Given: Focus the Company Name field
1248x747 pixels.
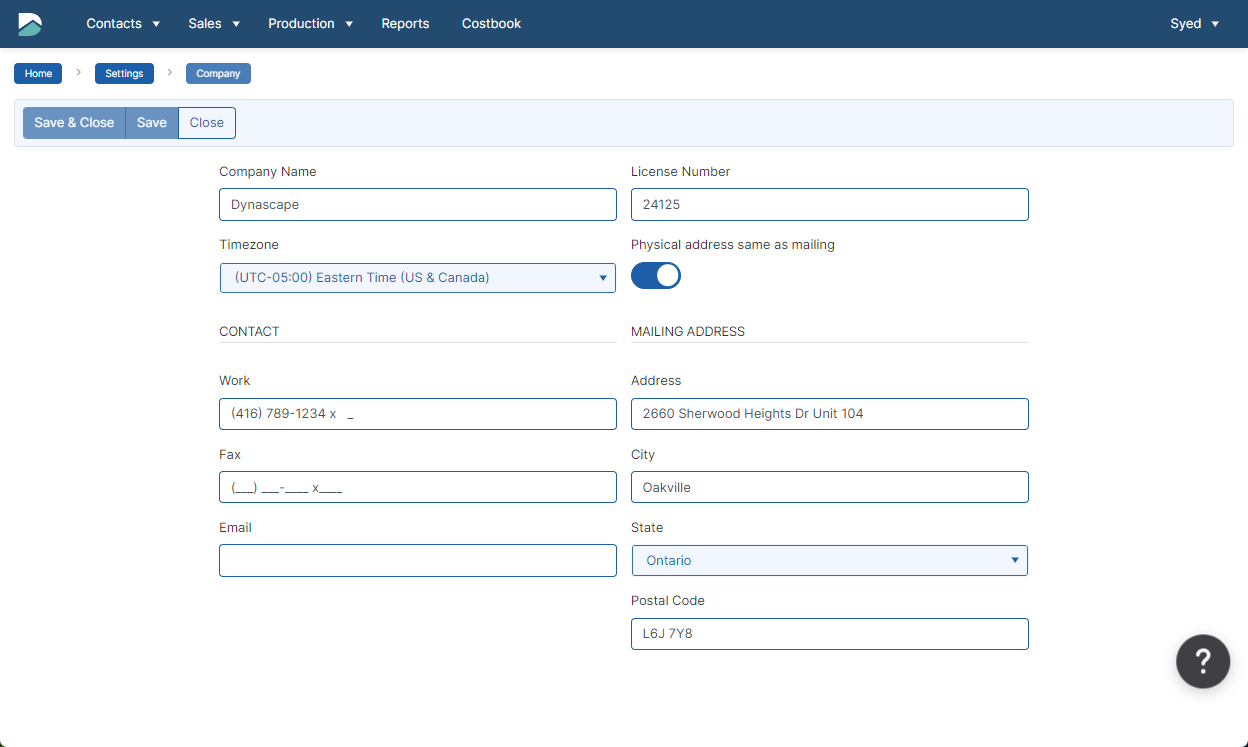Looking at the screenshot, I should (x=417, y=205).
